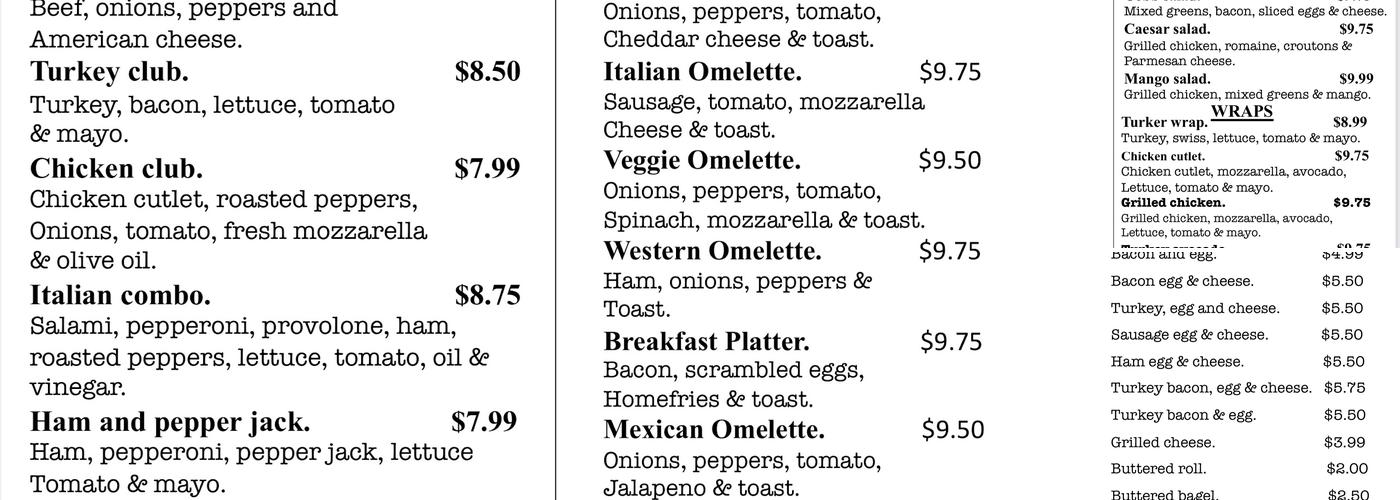Select the Ham and pepper jack heading
Viewport: 1400px width, 500px height.
pos(170,421)
